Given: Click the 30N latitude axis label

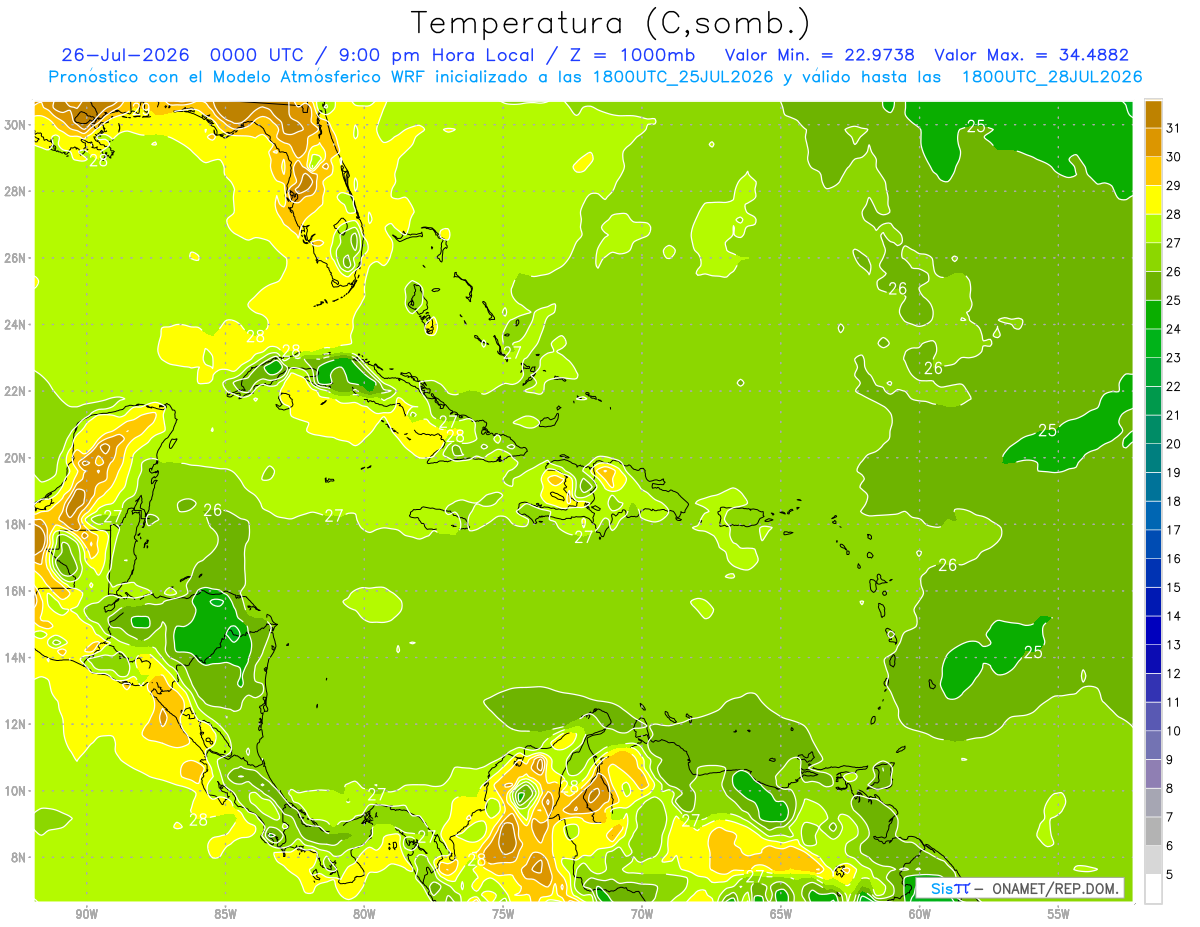Looking at the screenshot, I should point(15,125).
